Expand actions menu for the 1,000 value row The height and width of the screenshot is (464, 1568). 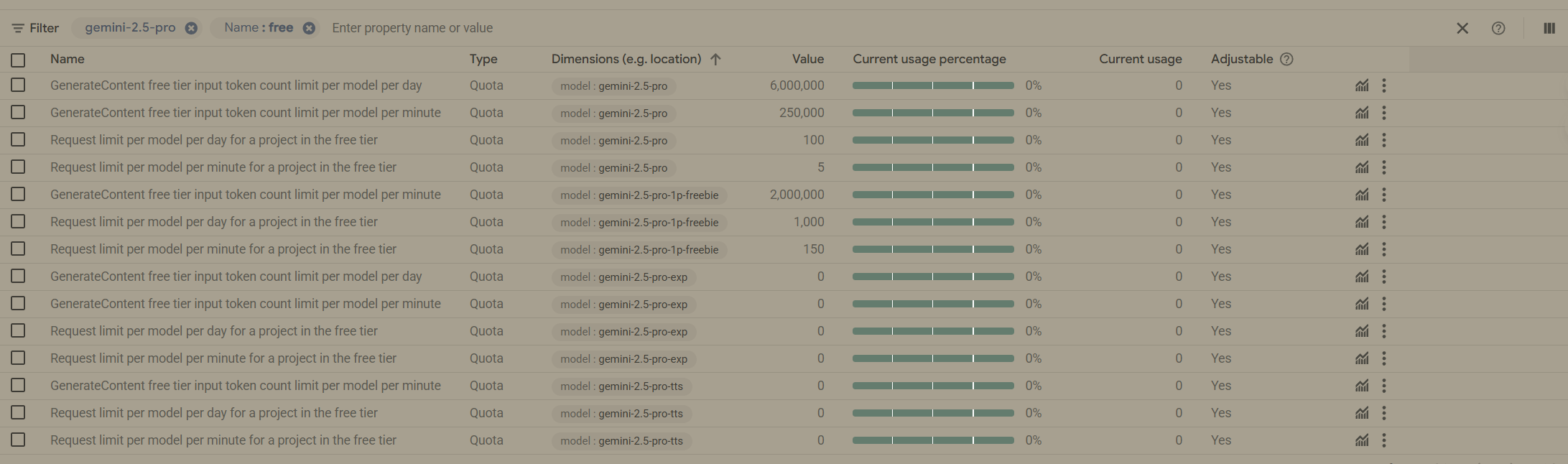(x=1384, y=222)
